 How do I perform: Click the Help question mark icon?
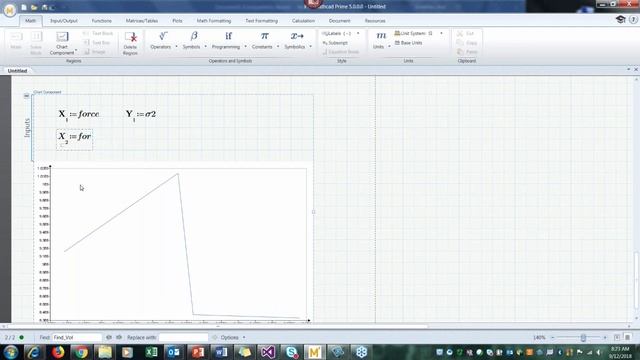pyautogui.click(x=633, y=20)
